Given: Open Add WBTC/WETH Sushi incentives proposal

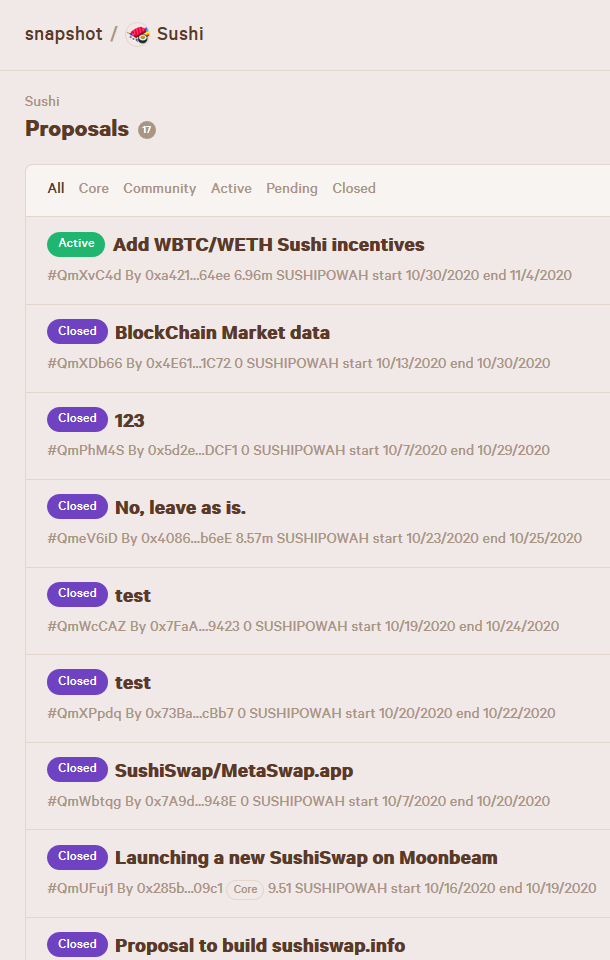Looking at the screenshot, I should point(268,245).
